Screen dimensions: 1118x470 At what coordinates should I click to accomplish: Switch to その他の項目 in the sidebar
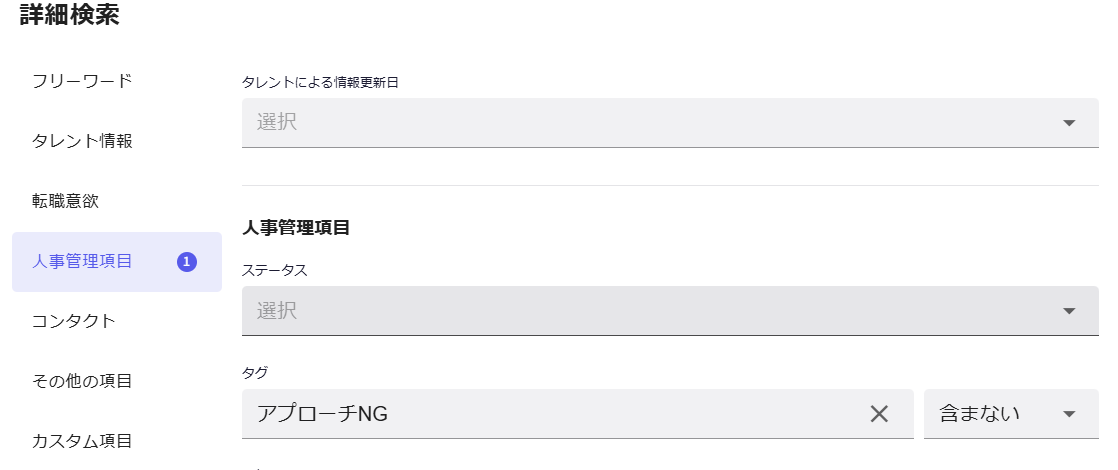click(82, 381)
